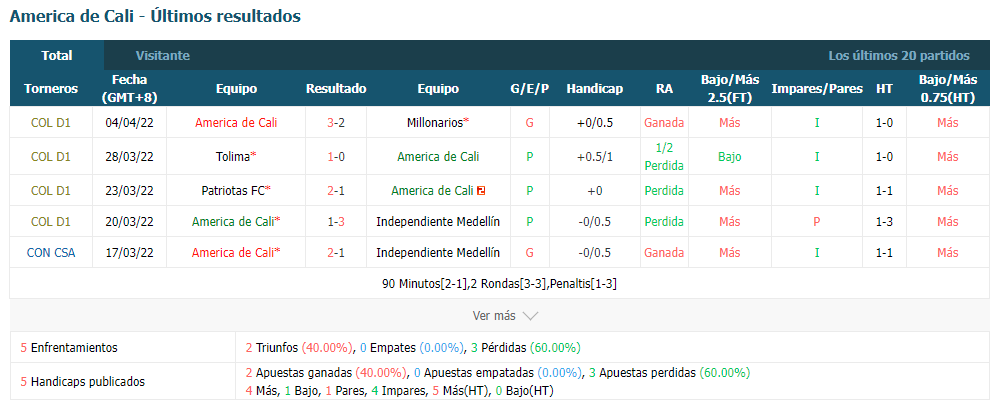Viewport: 1001px width, 410px height.
Task: Open Patriotas FC team link
Action: tap(236, 190)
